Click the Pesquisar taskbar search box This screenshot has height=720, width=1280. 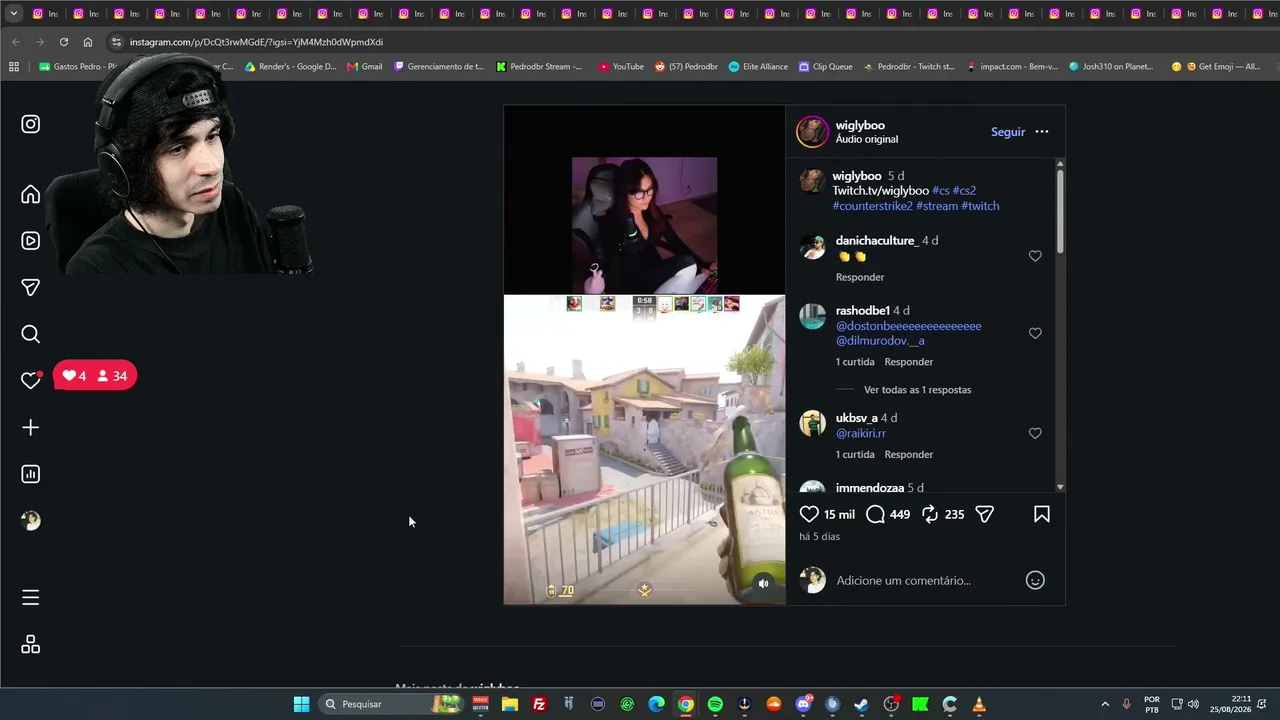pos(392,704)
